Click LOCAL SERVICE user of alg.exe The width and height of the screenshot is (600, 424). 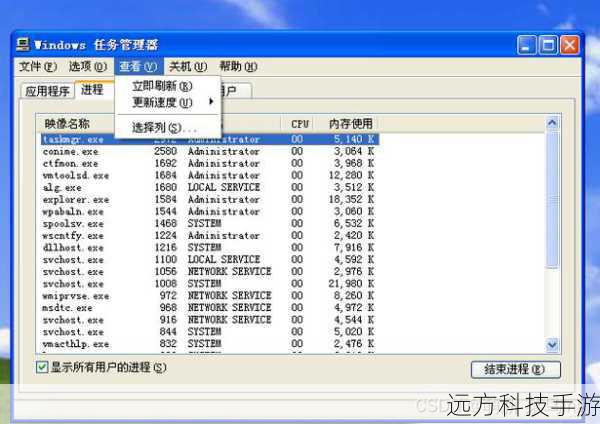pyautogui.click(x=224, y=187)
